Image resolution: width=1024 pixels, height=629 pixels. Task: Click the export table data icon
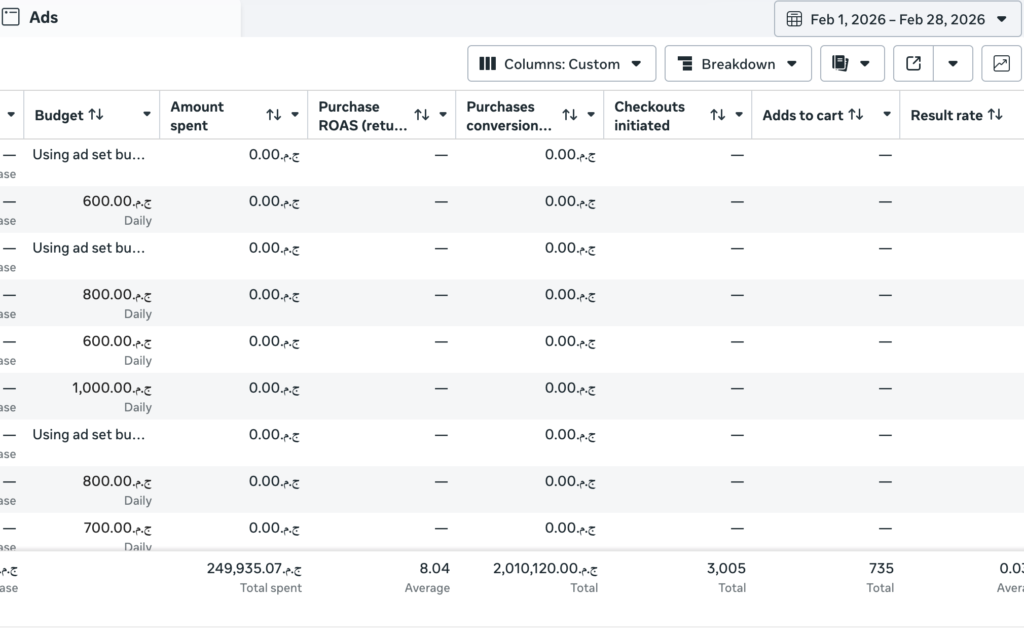[x=914, y=63]
